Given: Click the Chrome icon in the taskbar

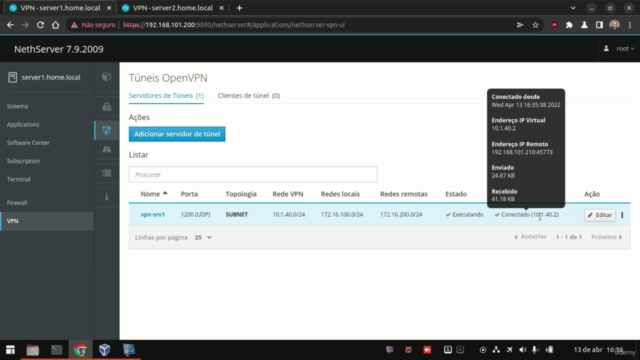Looking at the screenshot, I should point(80,350).
